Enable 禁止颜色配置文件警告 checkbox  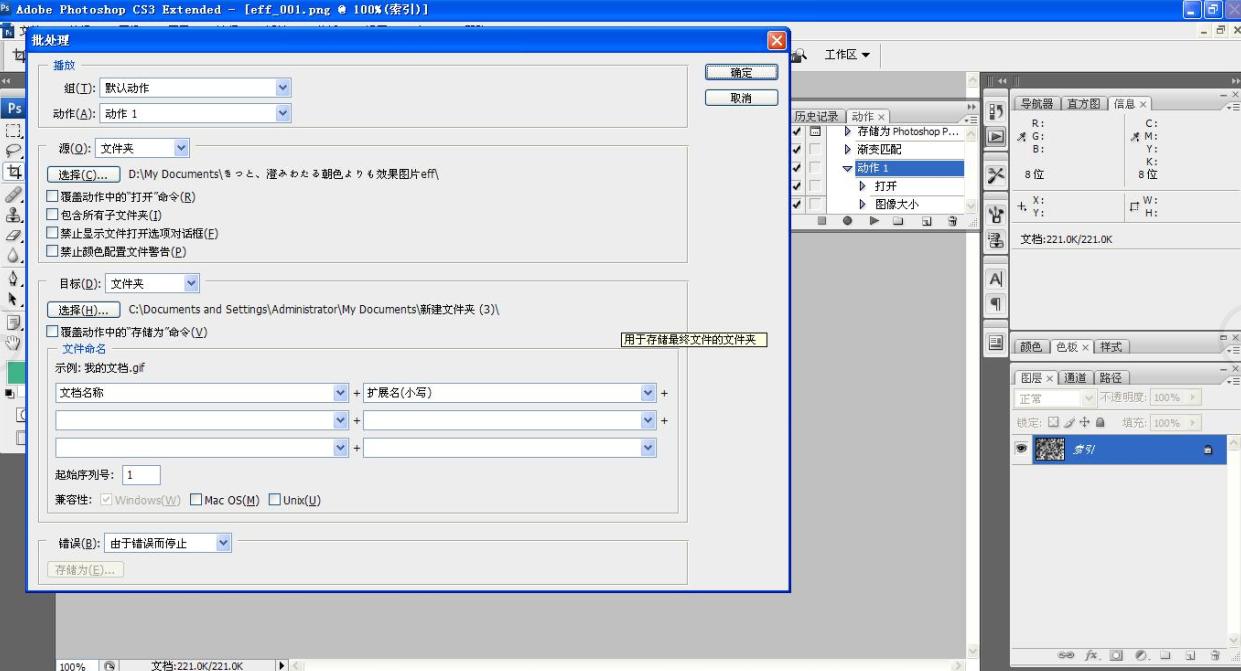(53, 251)
